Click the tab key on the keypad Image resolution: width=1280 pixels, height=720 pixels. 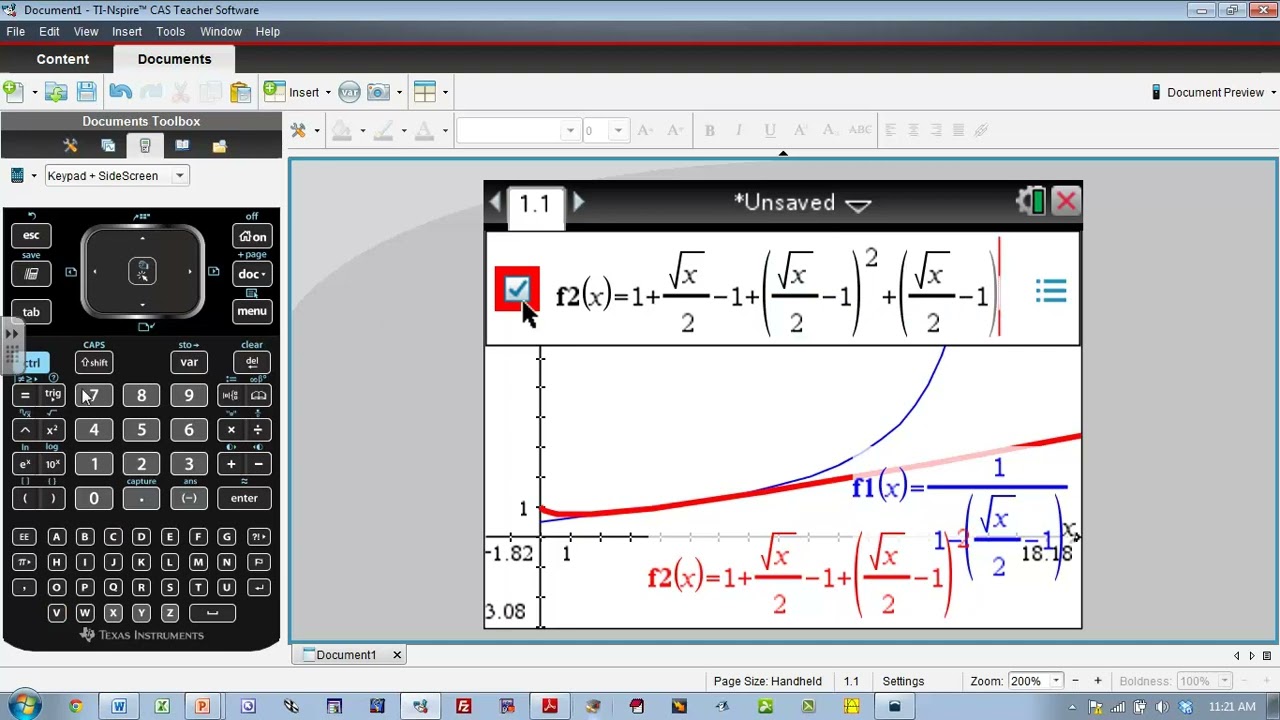[x=31, y=312]
